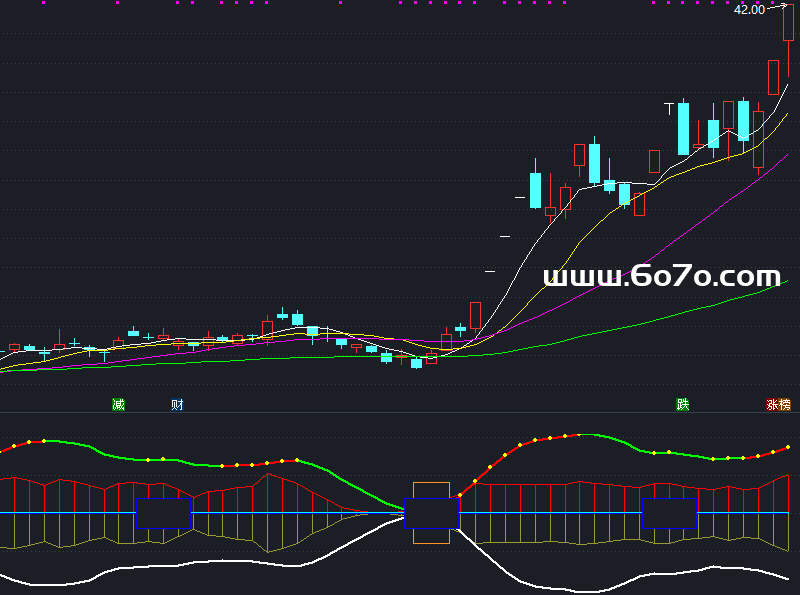This screenshot has width=800, height=595.
Task: Click the blue 财 marker icon
Action: 177,405
